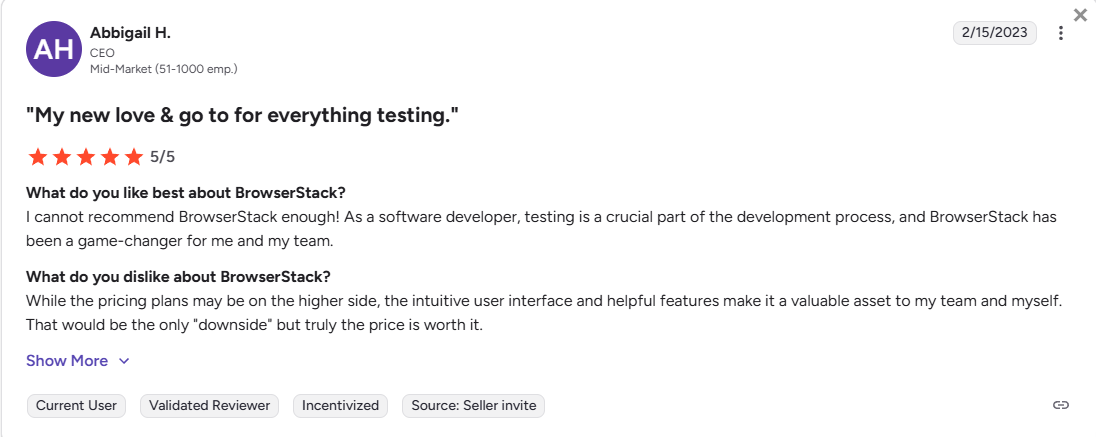Copy the review link via chain icon
Viewport: 1096px width, 437px height.
coord(1061,405)
